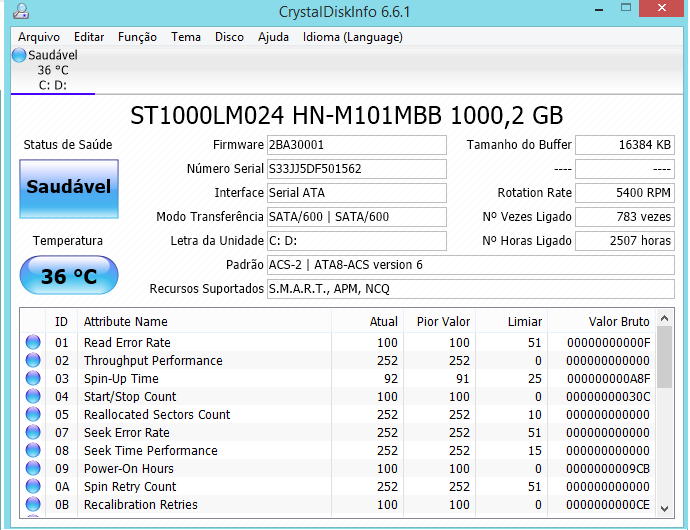
Task: Click the Atual column header
Action: tap(367, 322)
